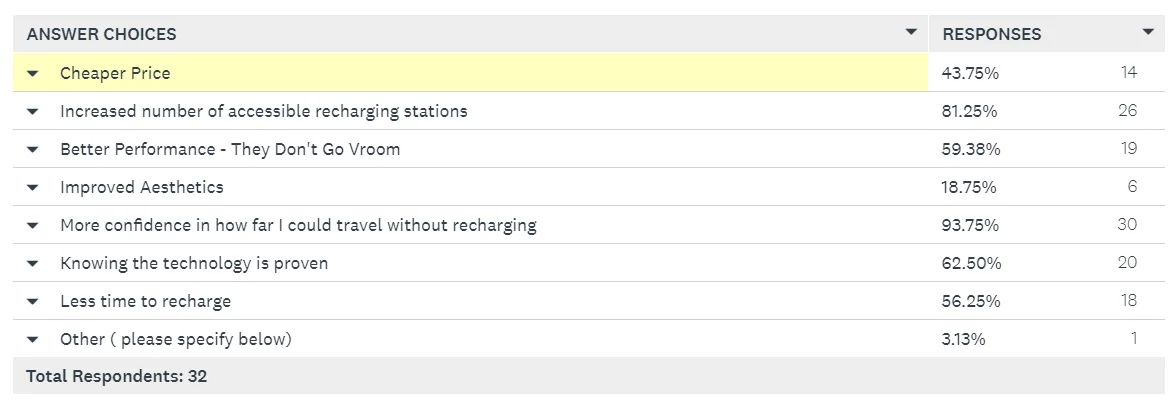Screen dimensions: 1173x408
Task: Expand the Knowing the technology row arrow
Action: point(32,264)
